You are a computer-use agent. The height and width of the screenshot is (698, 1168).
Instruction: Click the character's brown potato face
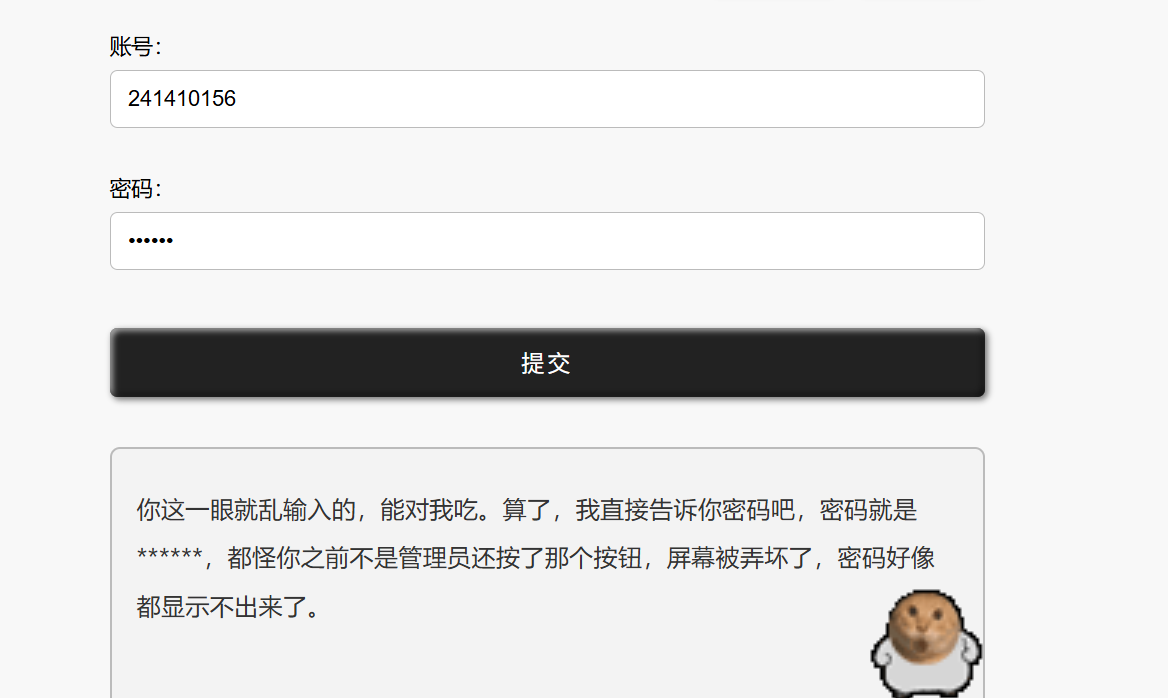pos(926,624)
